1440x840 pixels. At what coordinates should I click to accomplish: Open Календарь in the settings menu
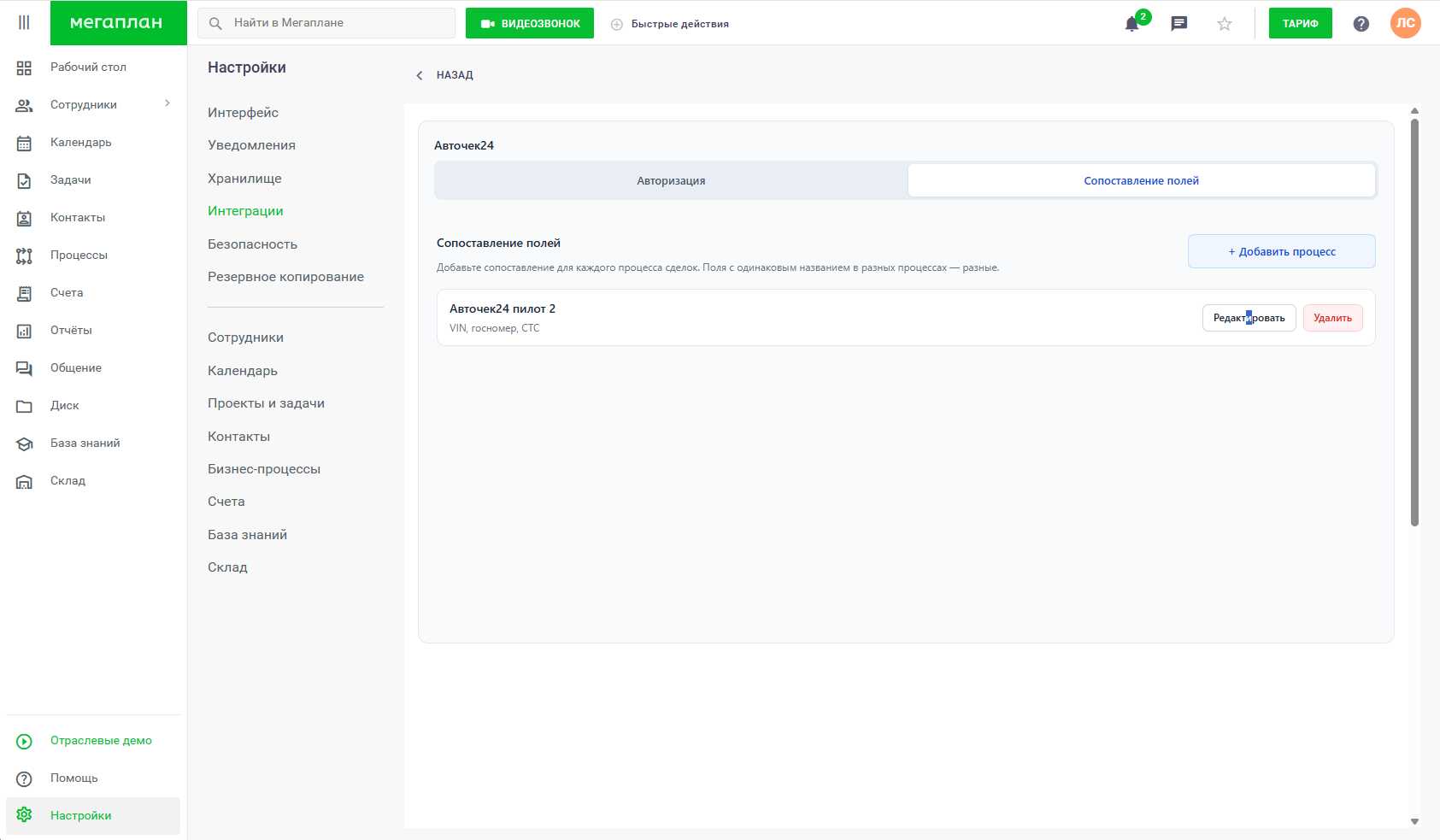243,371
